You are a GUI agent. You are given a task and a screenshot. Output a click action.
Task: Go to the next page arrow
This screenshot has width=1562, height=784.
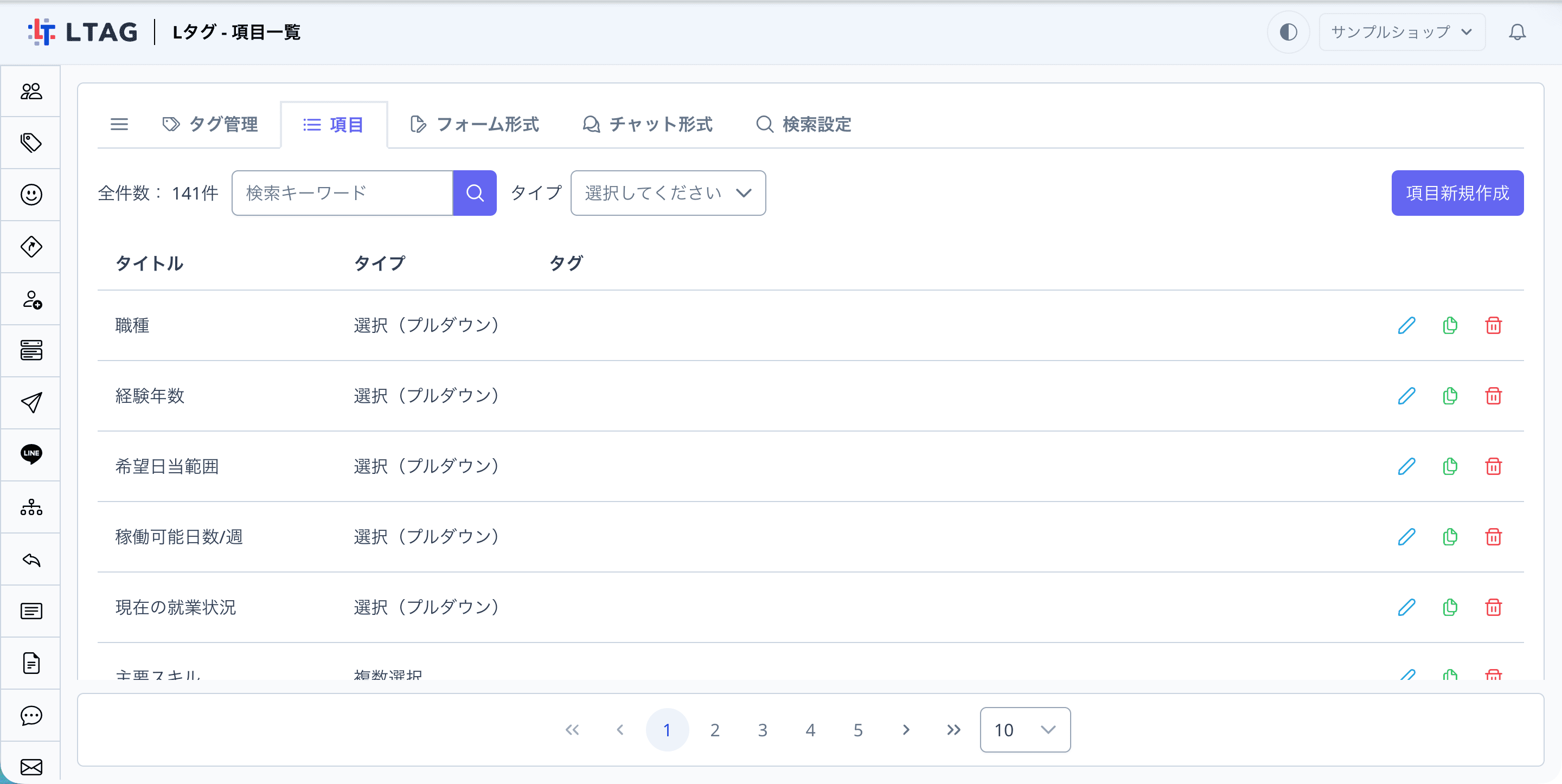point(905,729)
